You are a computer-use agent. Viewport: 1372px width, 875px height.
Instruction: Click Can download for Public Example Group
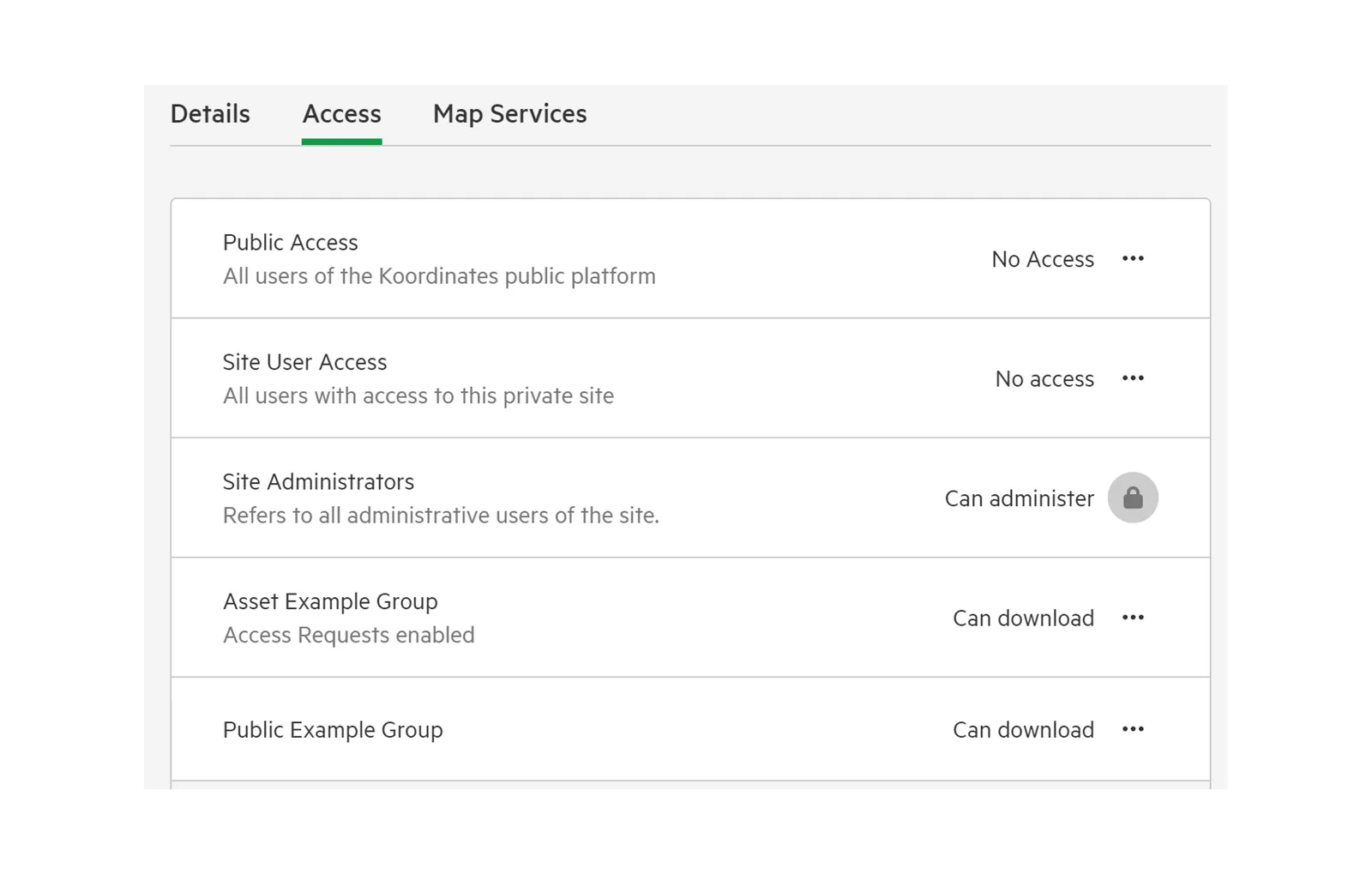1023,730
